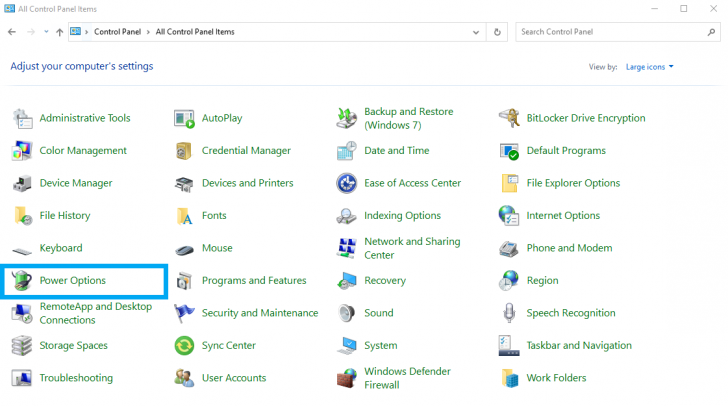Open the AutoPlay icon

tap(184, 118)
